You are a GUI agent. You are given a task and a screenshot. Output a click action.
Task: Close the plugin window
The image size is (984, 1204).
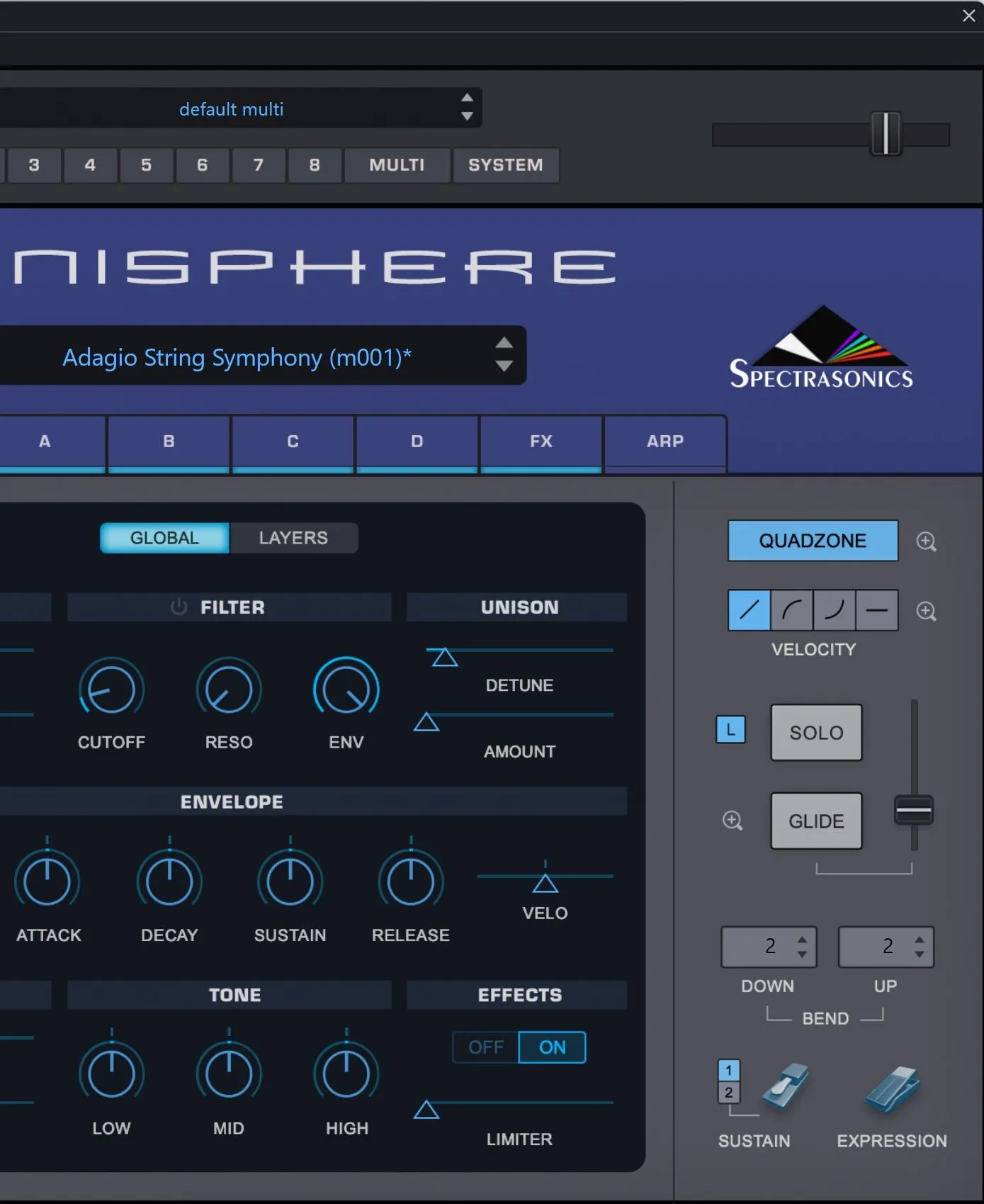click(x=968, y=16)
